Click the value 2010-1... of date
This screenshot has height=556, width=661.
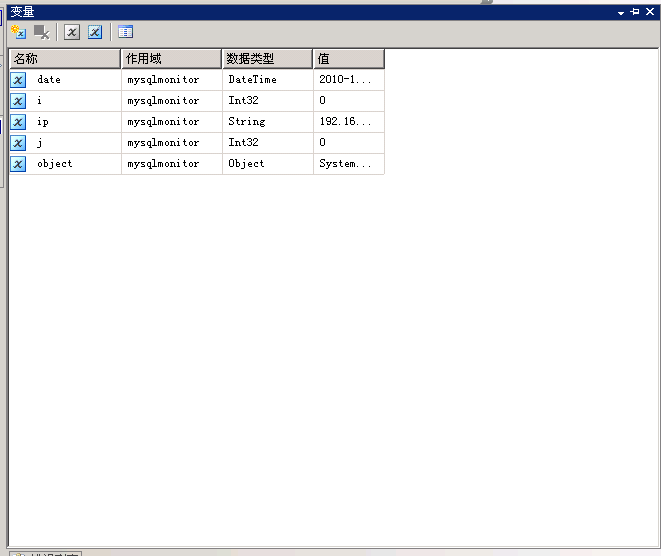pyautogui.click(x=349, y=80)
